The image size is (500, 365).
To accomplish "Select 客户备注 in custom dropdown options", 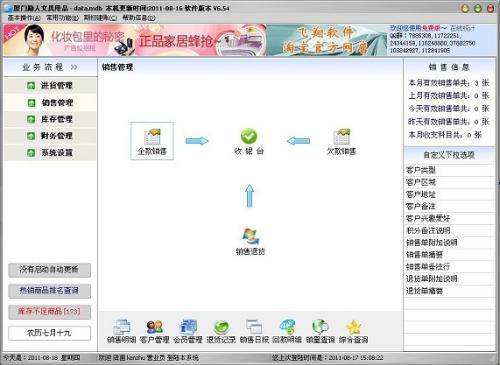I will tap(449, 206).
